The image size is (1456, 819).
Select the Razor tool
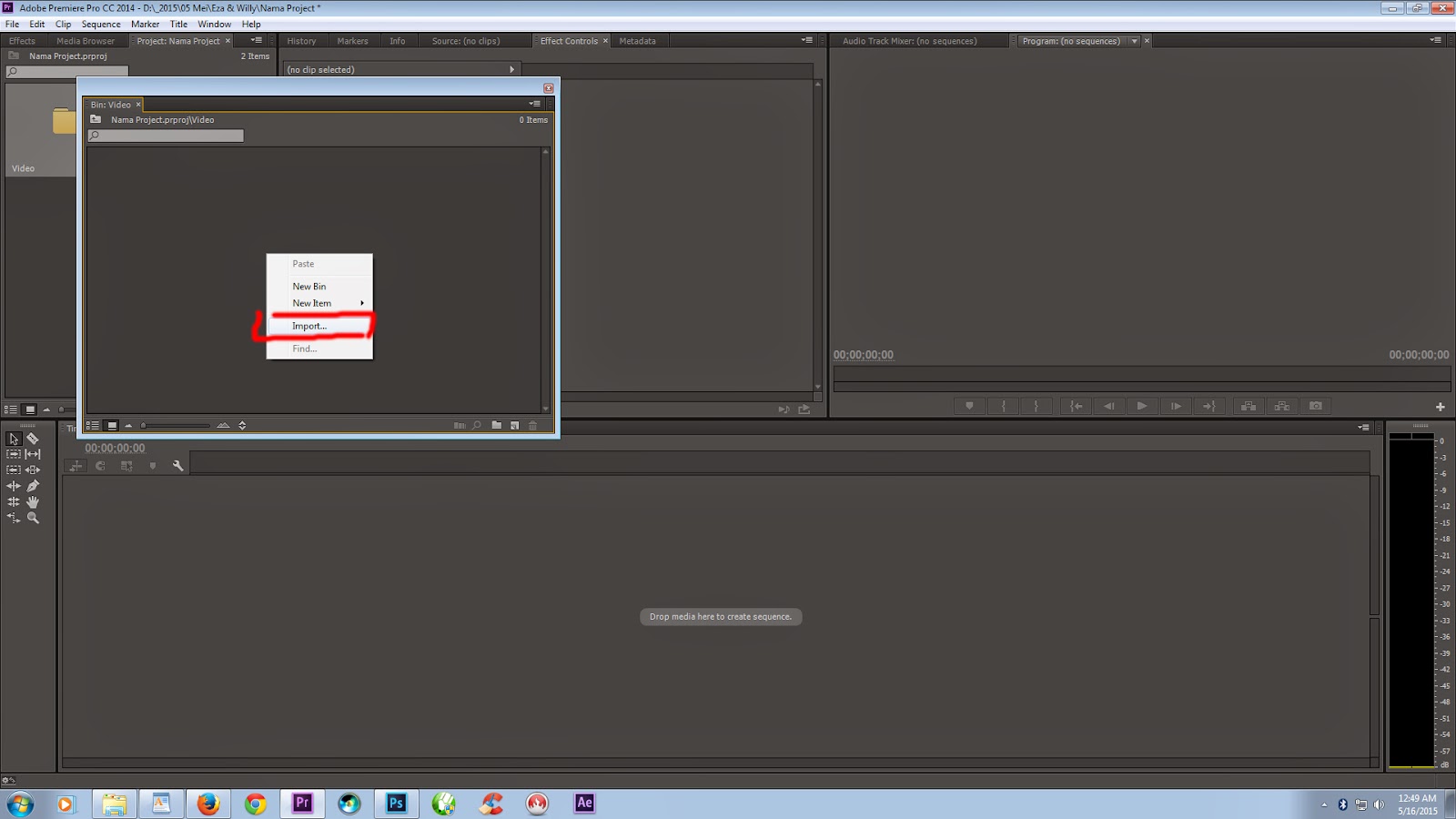pyautogui.click(x=33, y=439)
